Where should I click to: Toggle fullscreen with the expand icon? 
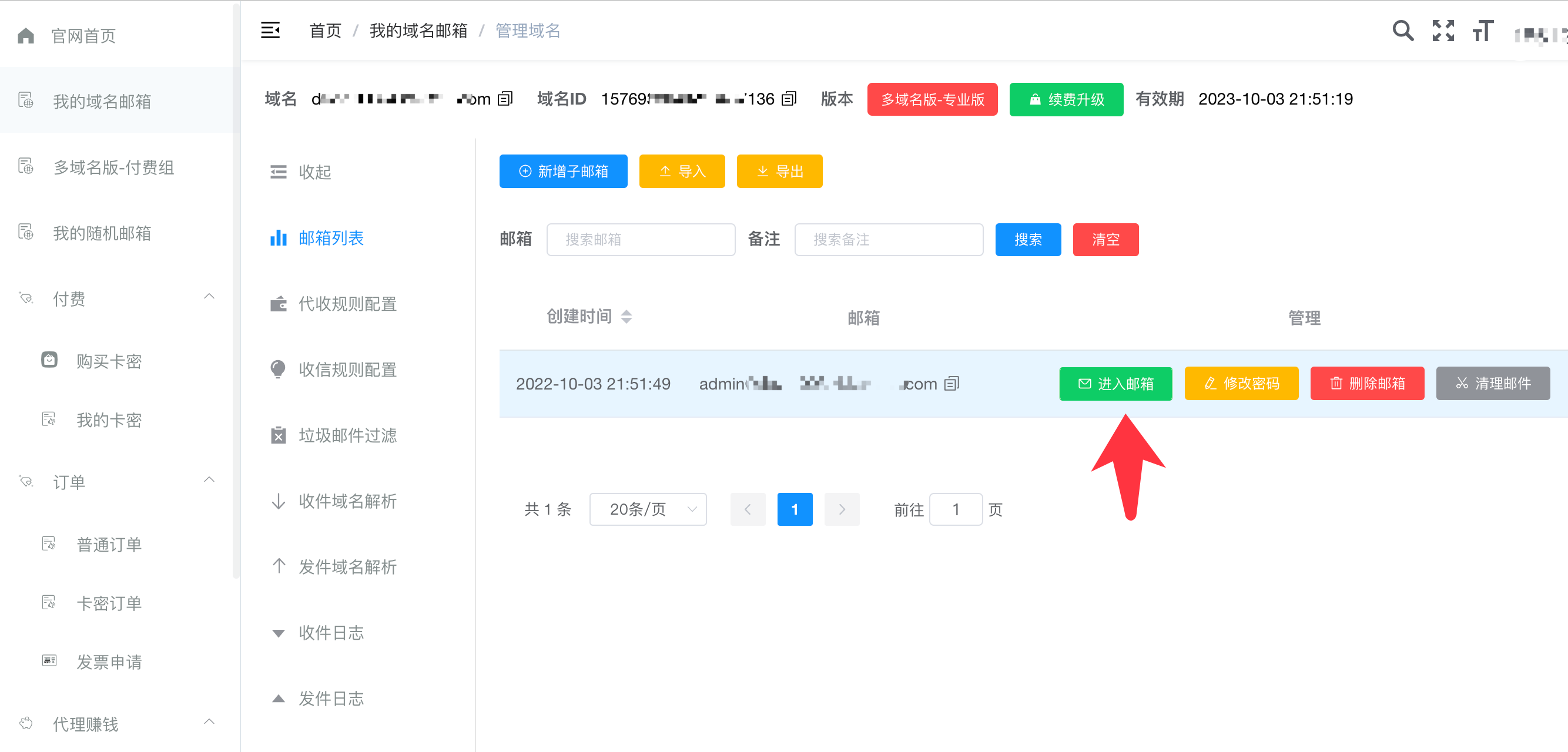[1443, 31]
